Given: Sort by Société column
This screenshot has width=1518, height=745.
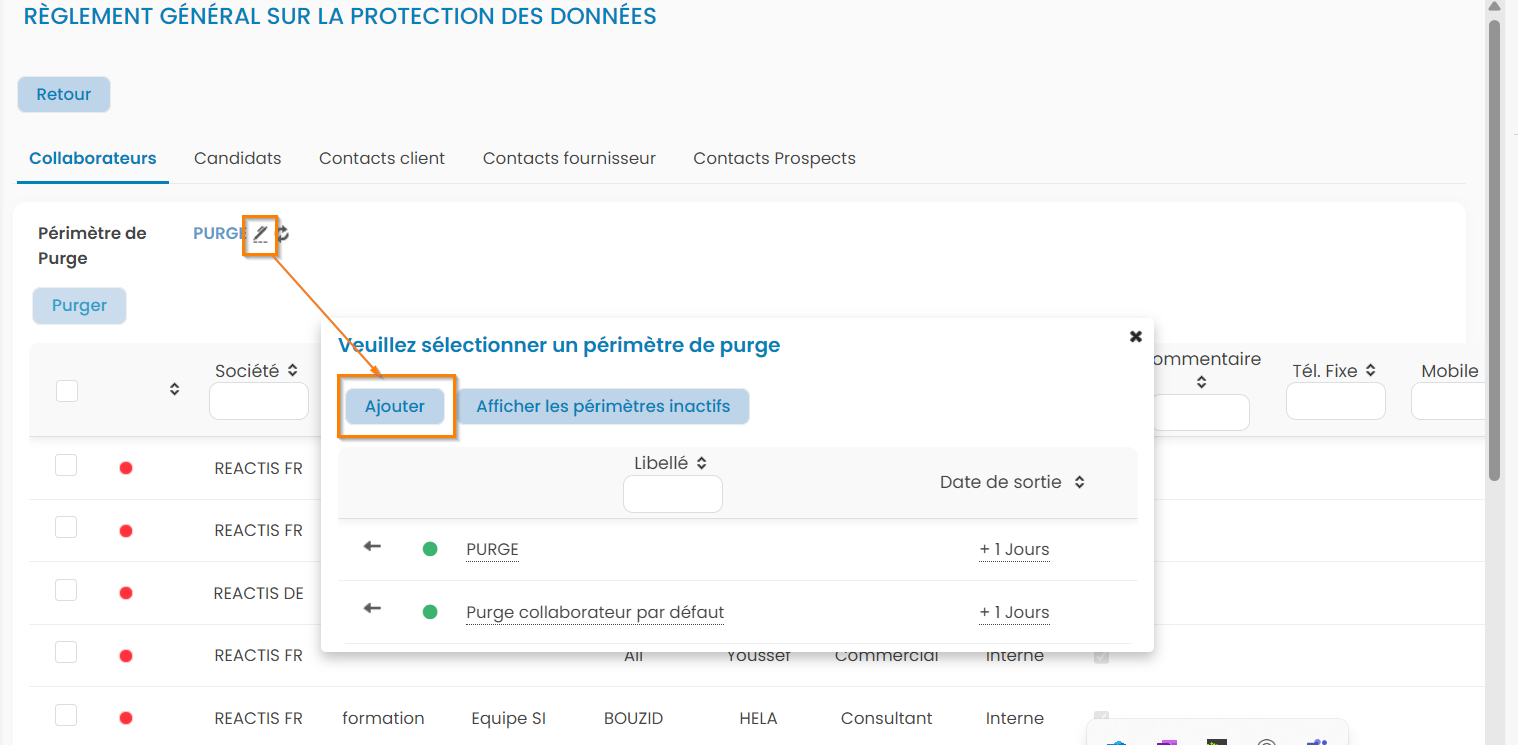Looking at the screenshot, I should point(293,371).
